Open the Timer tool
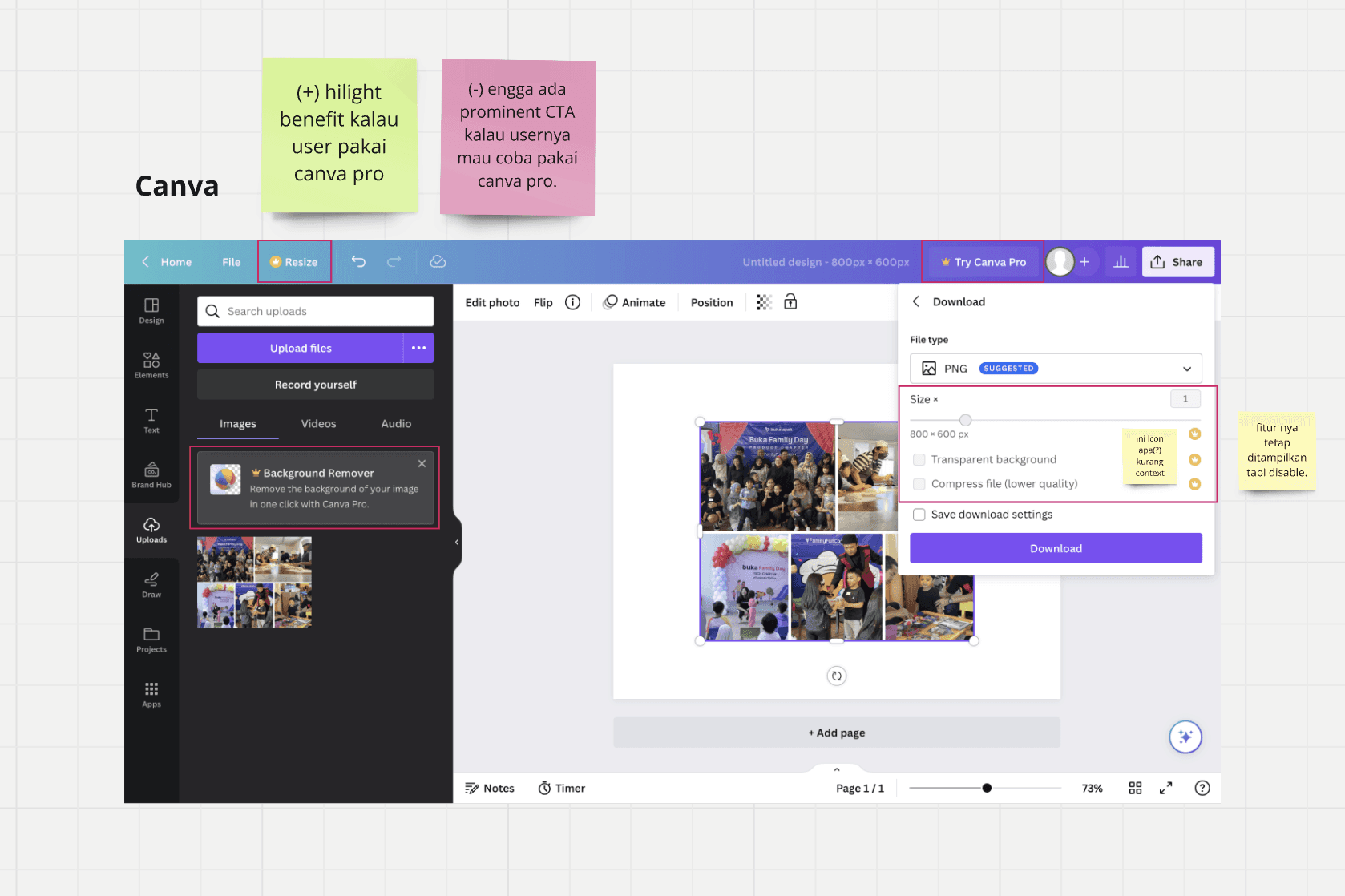Screen dimensions: 1345x896 [x=562, y=788]
